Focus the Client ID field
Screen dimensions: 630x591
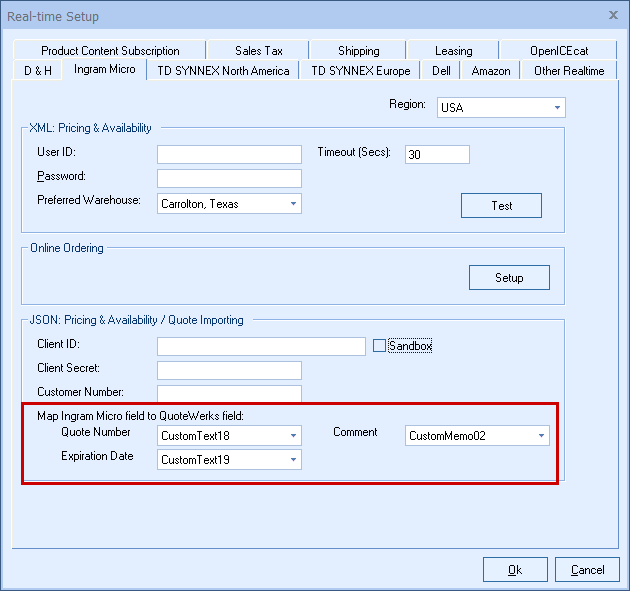coord(261,346)
